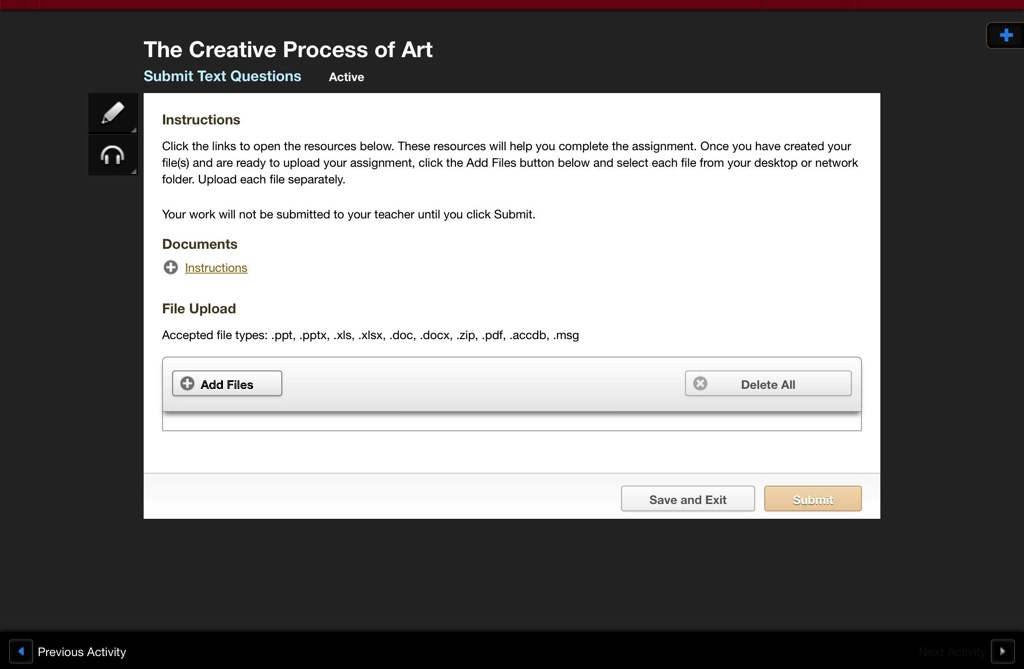Click the Delete All button
The width and height of the screenshot is (1024, 669).
[767, 383]
